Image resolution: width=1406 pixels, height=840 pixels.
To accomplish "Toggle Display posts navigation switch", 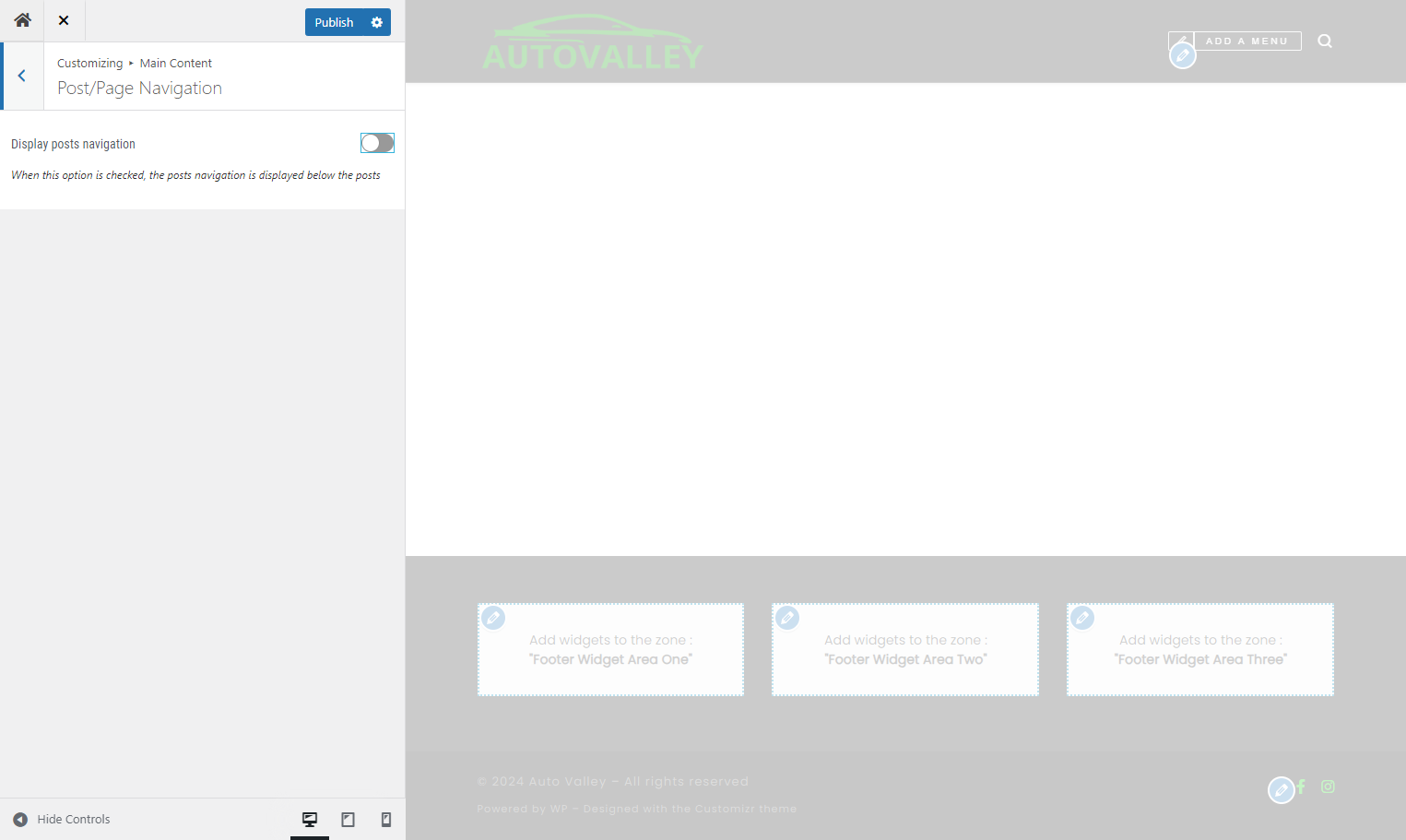I will [377, 143].
